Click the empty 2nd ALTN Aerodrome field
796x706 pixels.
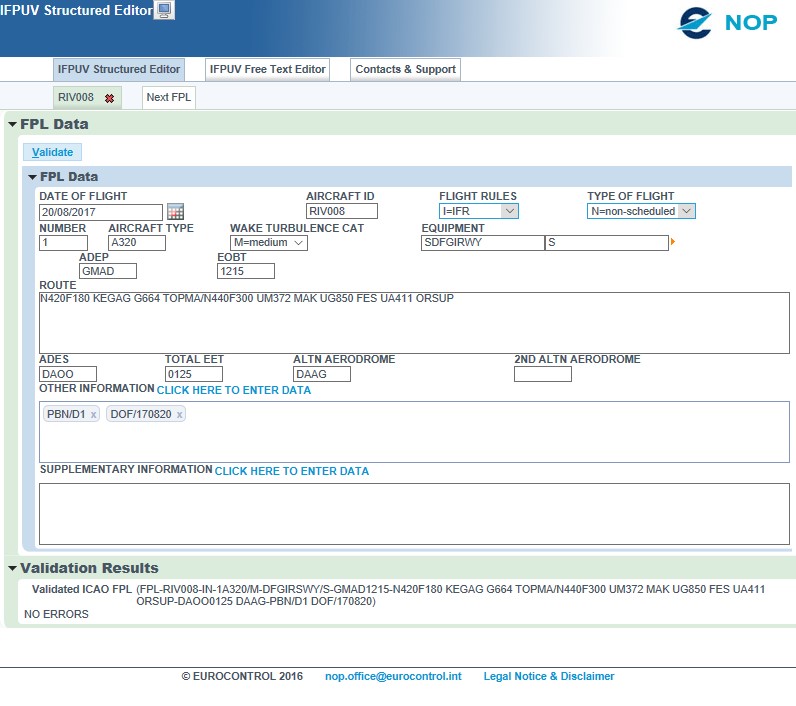click(x=543, y=374)
